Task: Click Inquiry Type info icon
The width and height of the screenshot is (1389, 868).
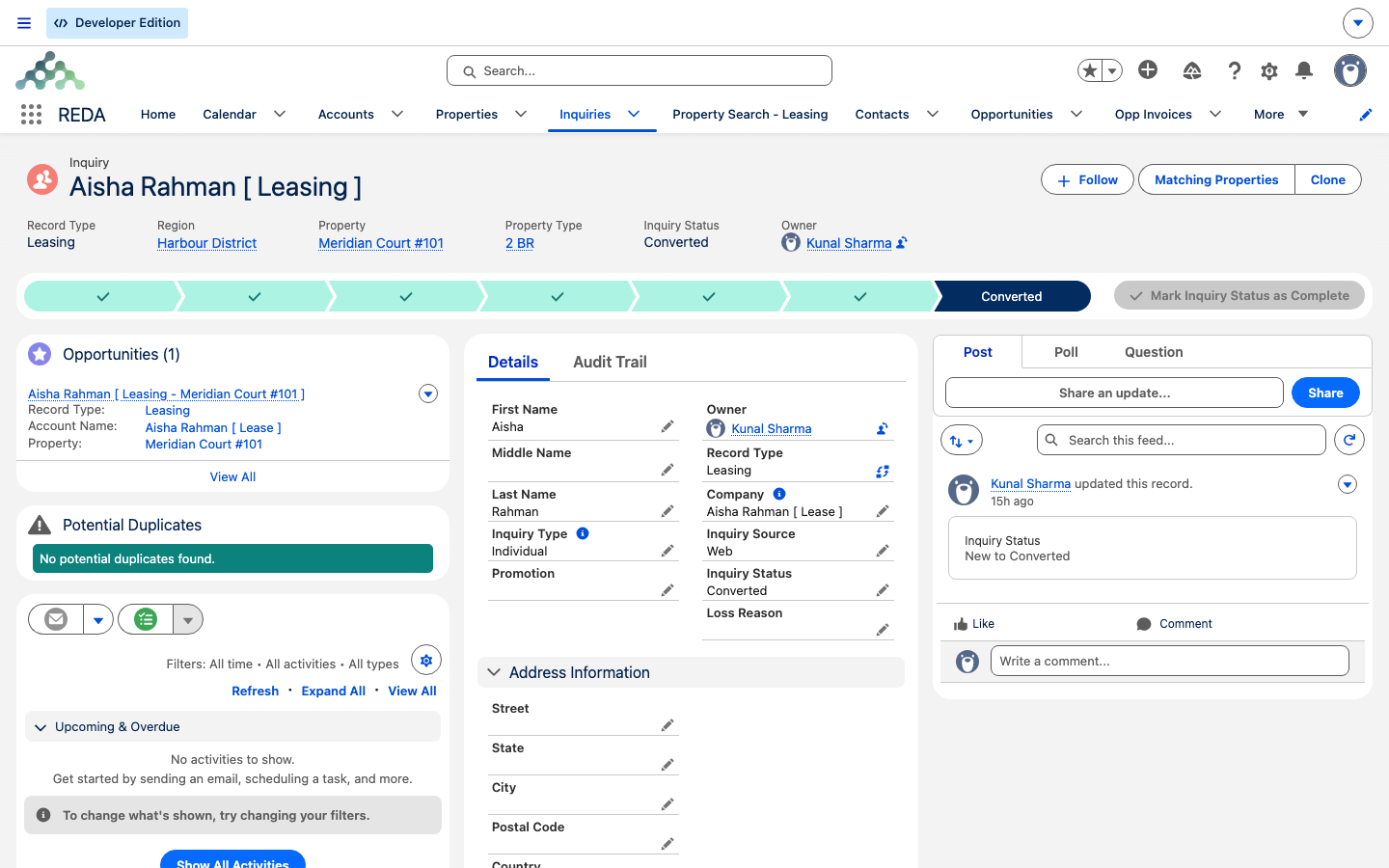Action: pyautogui.click(x=583, y=533)
